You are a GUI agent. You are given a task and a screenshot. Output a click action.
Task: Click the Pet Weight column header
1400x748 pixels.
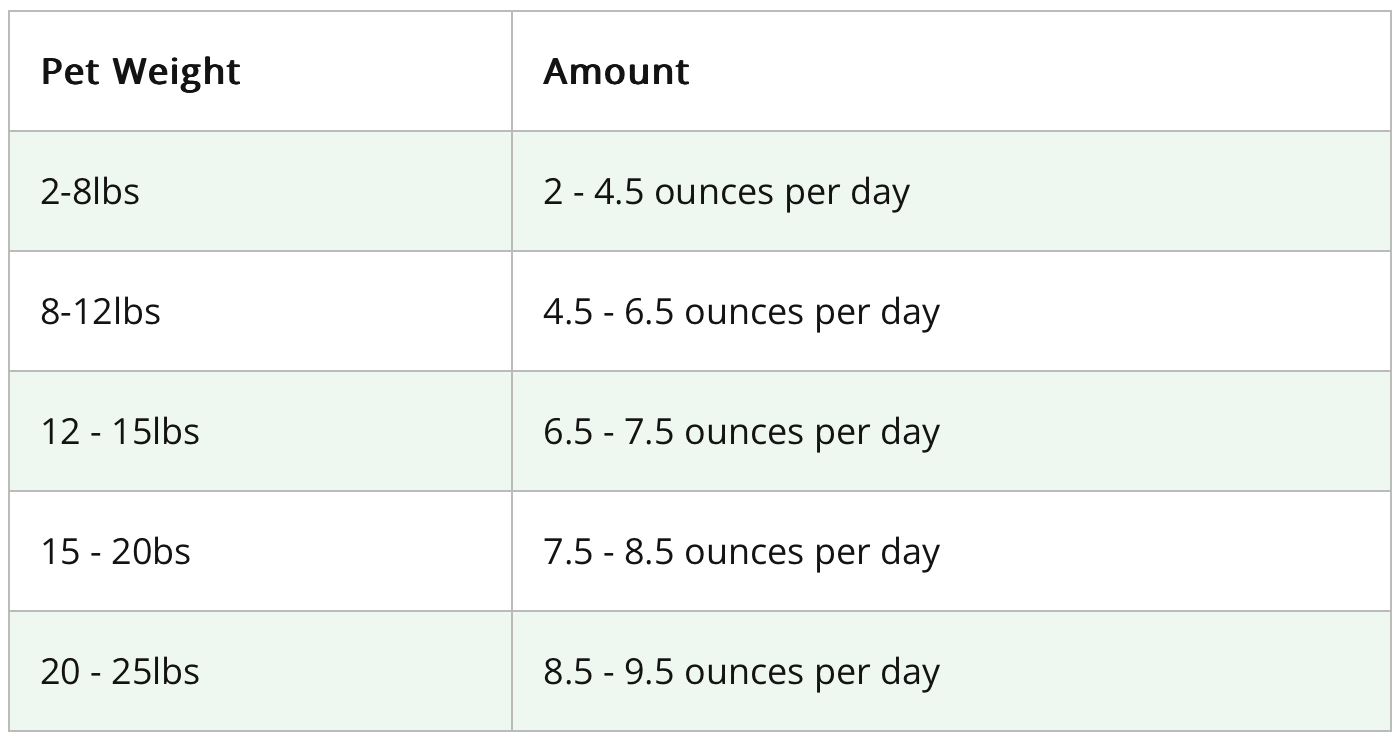tap(140, 72)
